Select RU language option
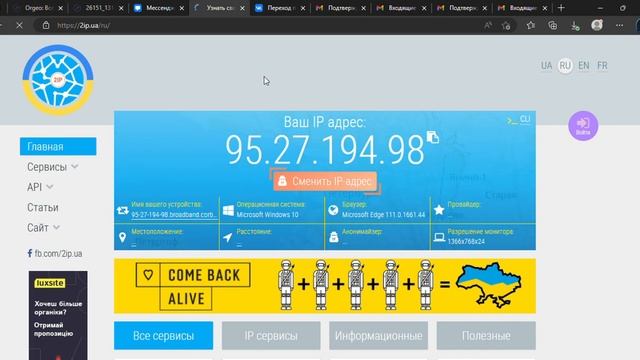The width and height of the screenshot is (640, 360). tap(565, 66)
